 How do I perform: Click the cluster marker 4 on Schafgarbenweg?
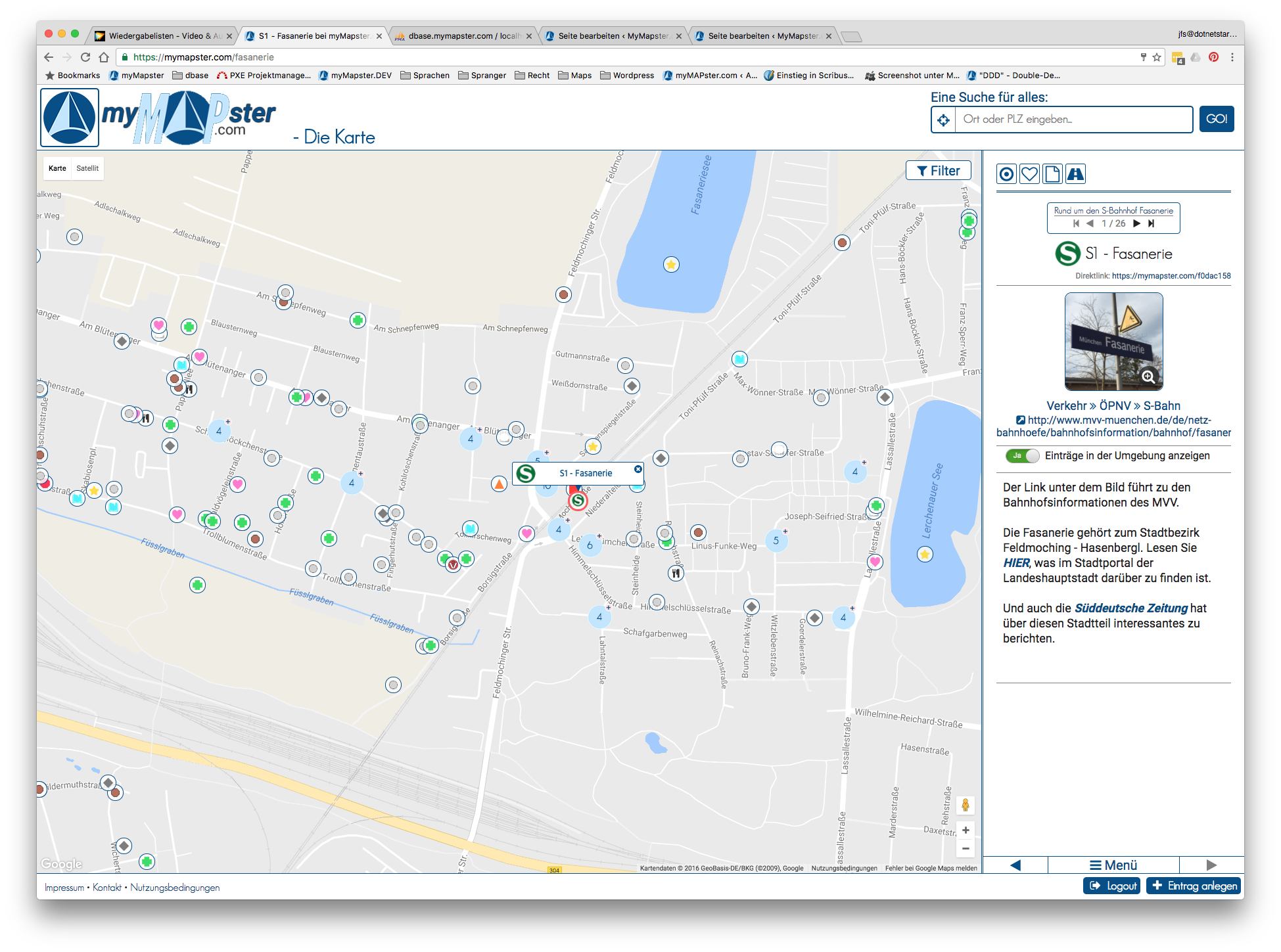tap(599, 617)
